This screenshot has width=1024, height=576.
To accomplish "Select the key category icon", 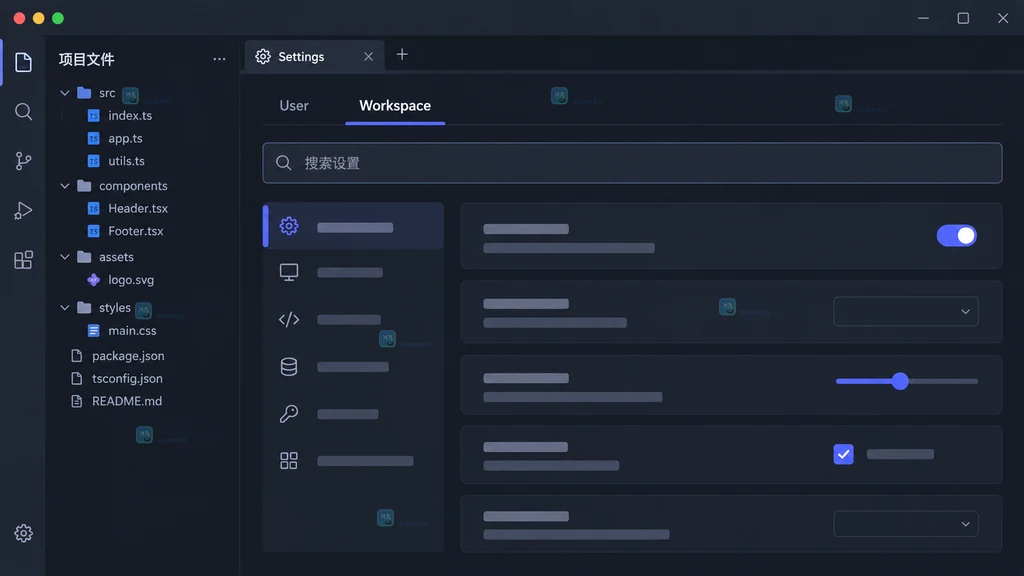I will [289, 413].
